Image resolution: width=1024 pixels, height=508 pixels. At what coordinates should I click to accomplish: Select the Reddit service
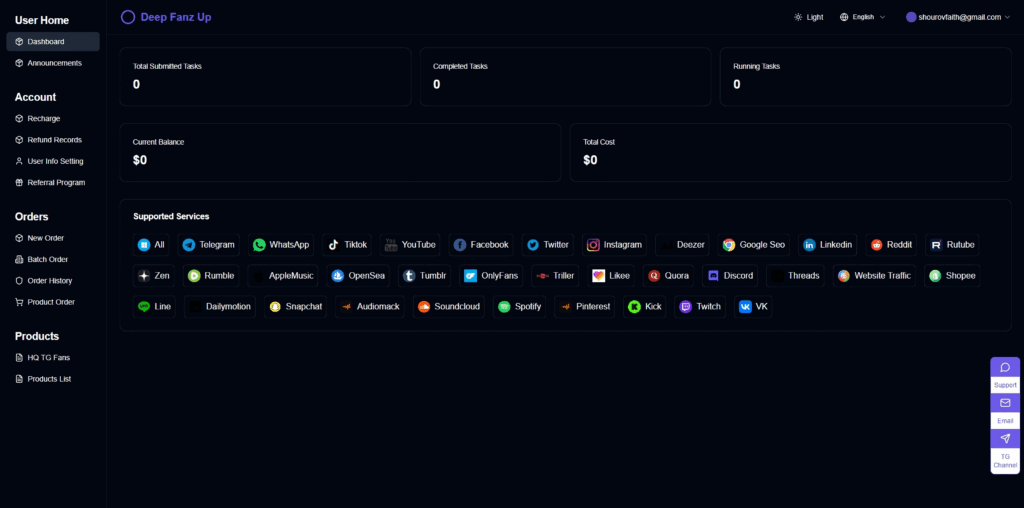tap(891, 245)
